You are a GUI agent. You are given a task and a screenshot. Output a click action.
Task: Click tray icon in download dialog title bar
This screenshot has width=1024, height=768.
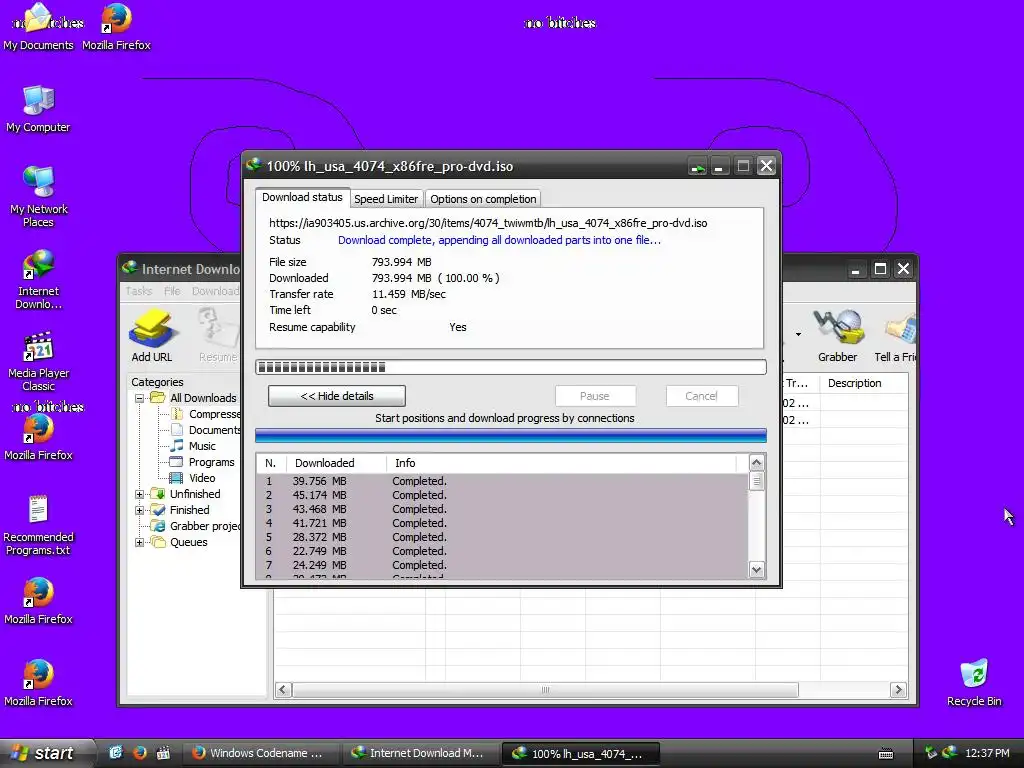click(697, 167)
